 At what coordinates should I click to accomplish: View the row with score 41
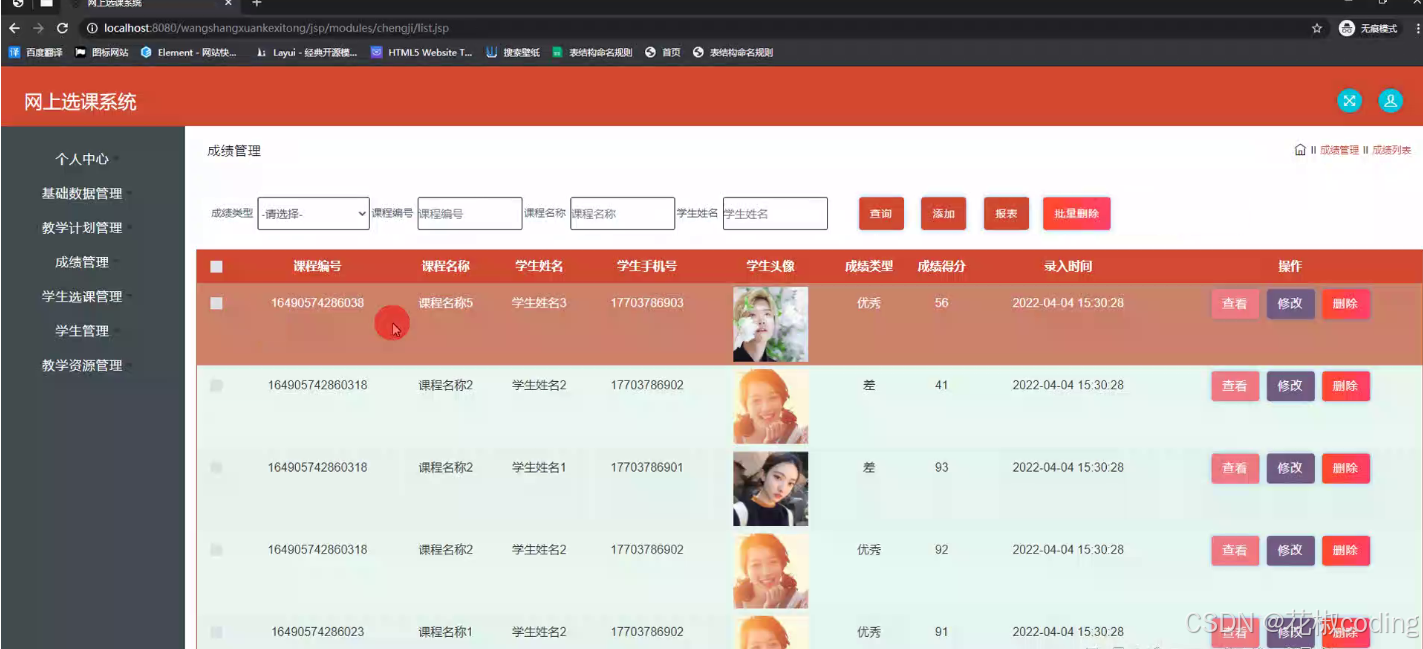[x=1235, y=386]
